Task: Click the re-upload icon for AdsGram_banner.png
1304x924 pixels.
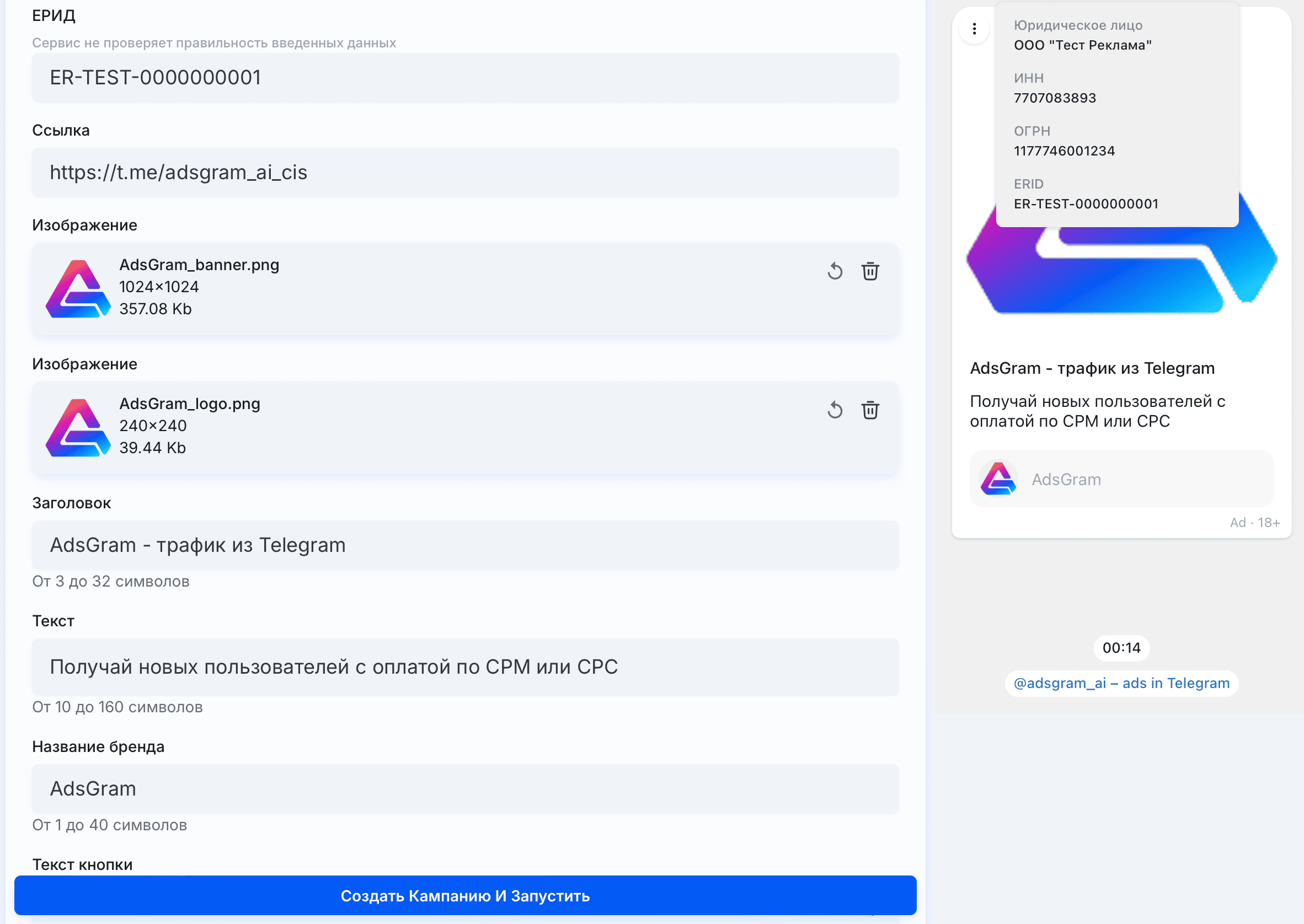Action: point(835,271)
